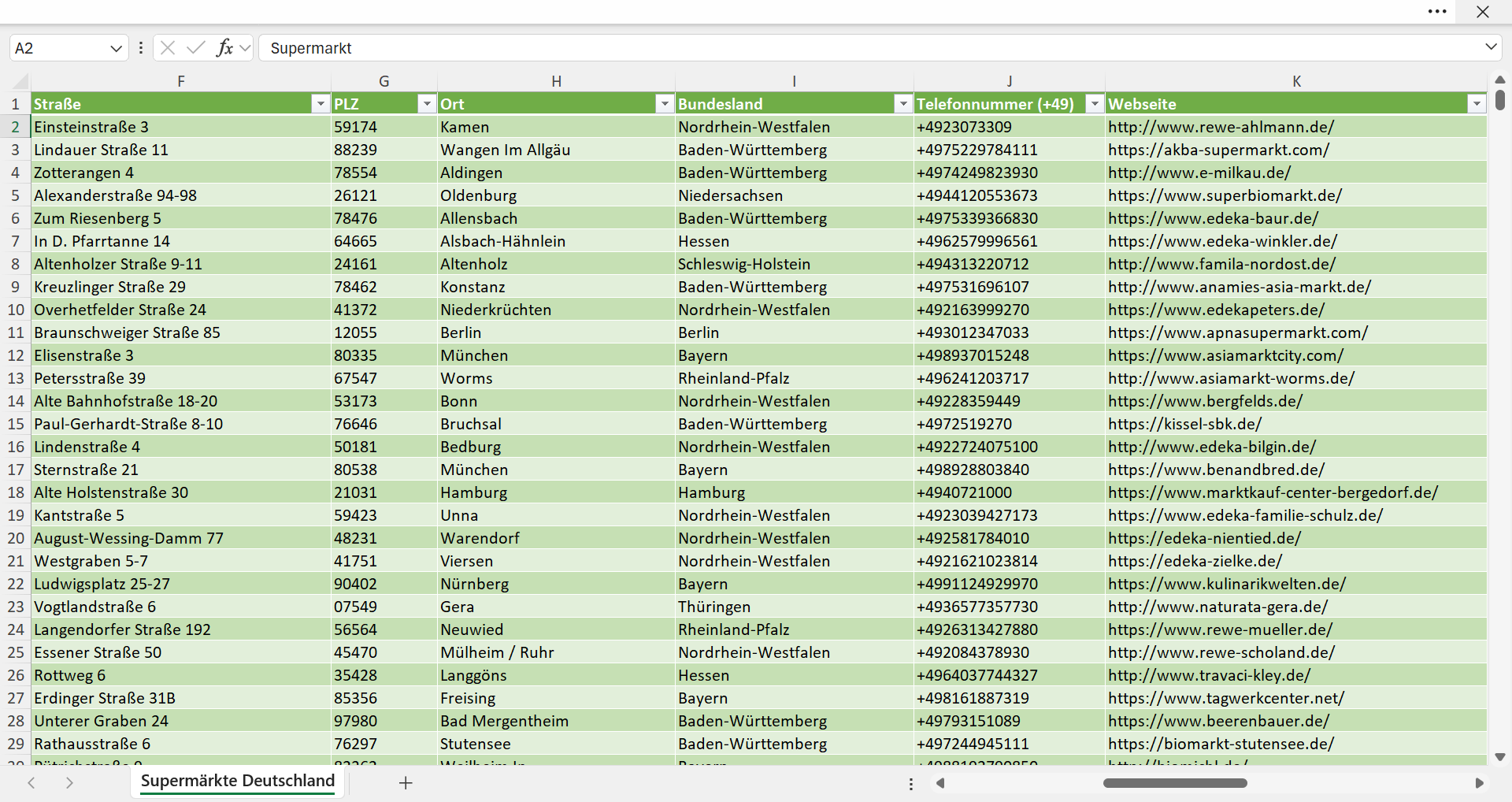Open the Bundesland column filter dropdown

[x=903, y=104]
